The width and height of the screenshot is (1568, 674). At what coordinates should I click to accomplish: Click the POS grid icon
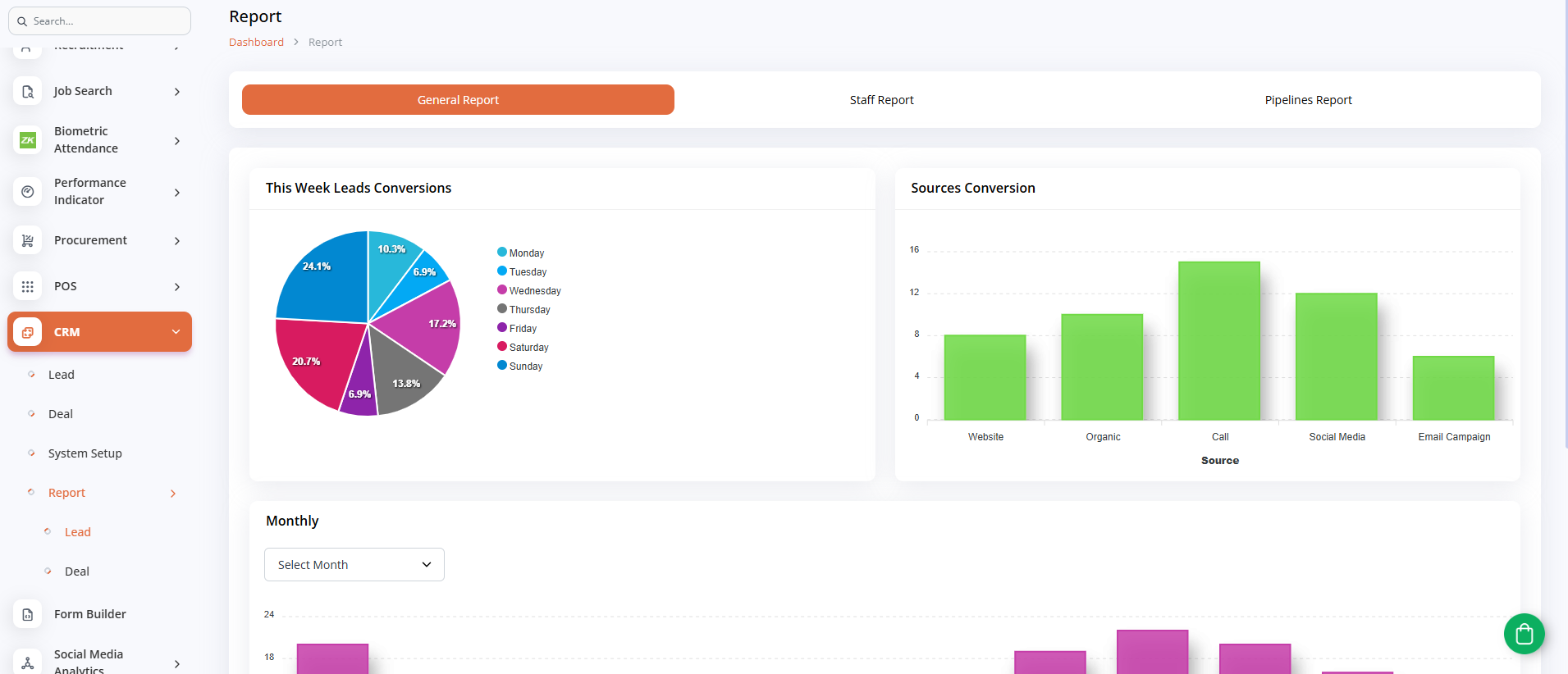(x=28, y=286)
